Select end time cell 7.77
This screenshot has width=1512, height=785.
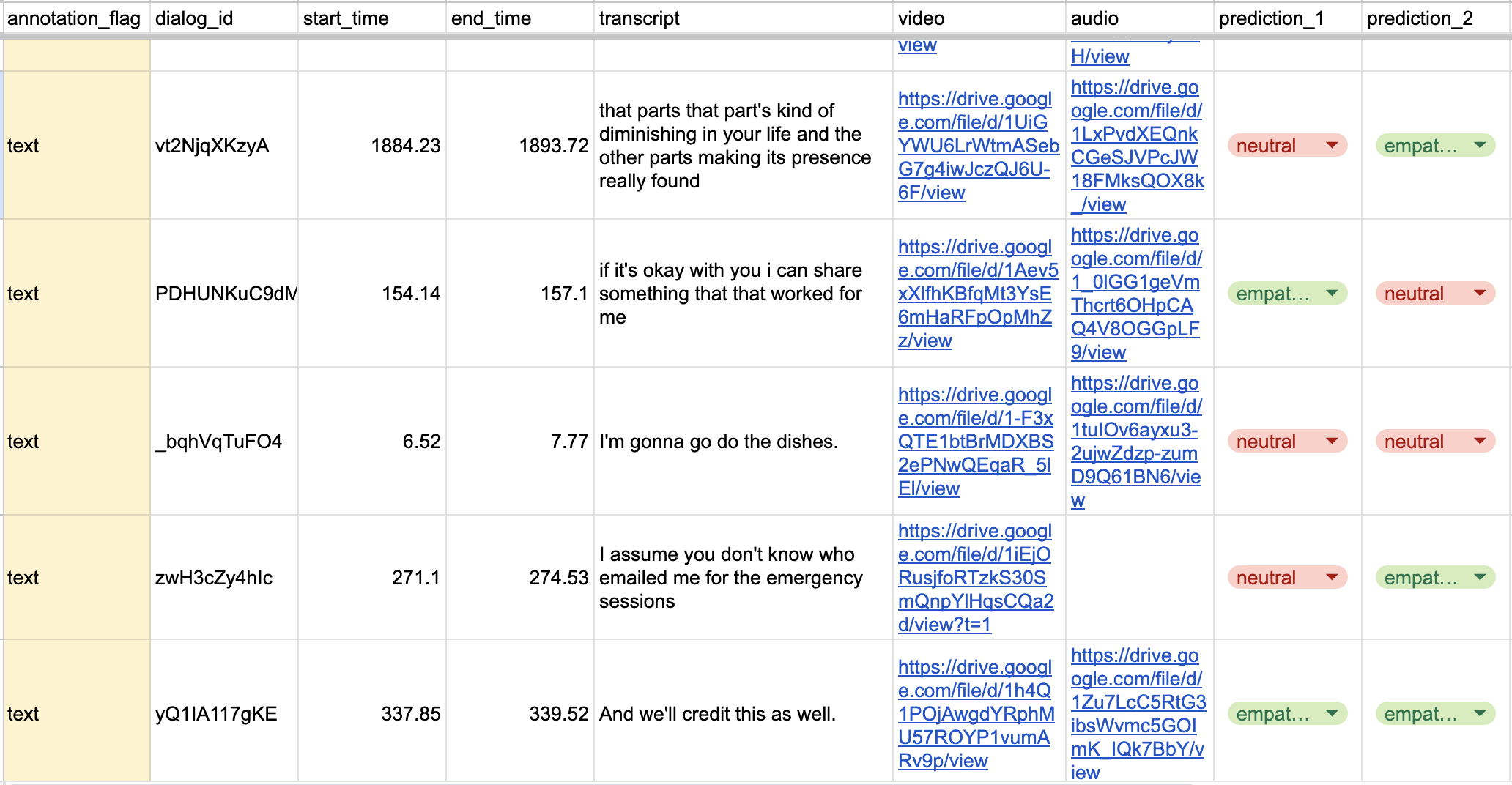pos(520,442)
